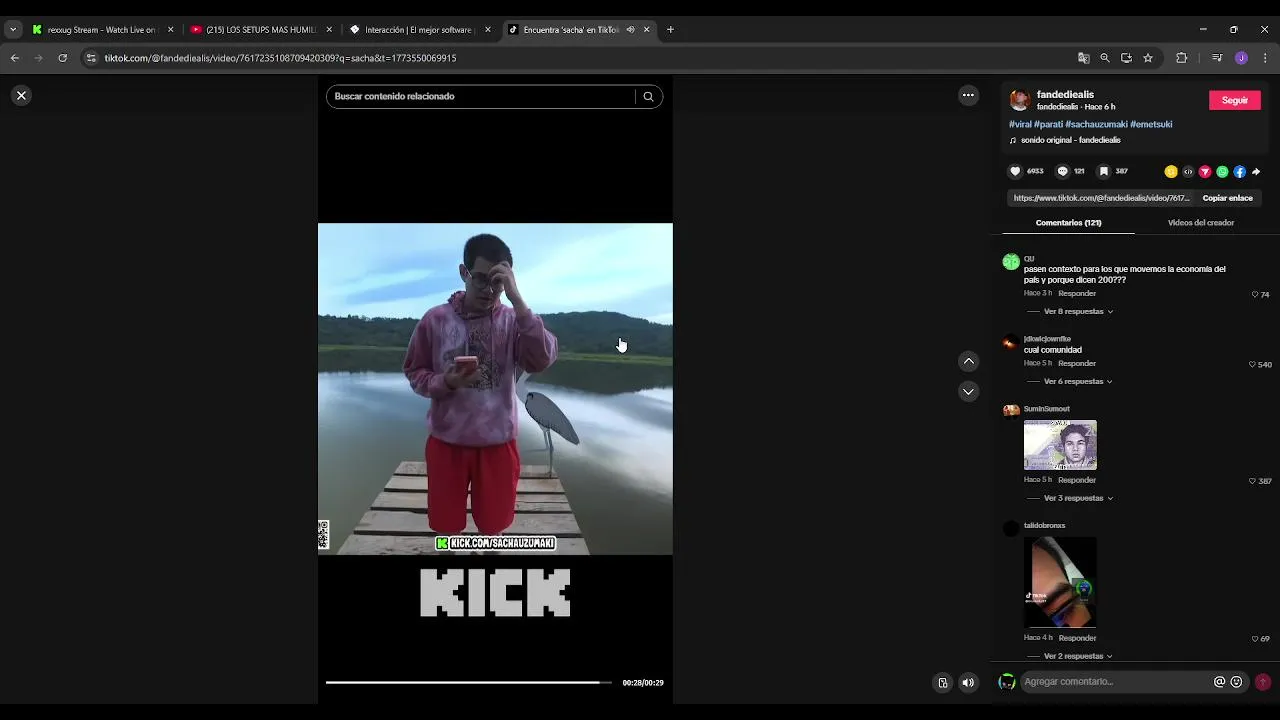Open SuminSumout's comment image
This screenshot has height=720, width=1280.
1060,445
